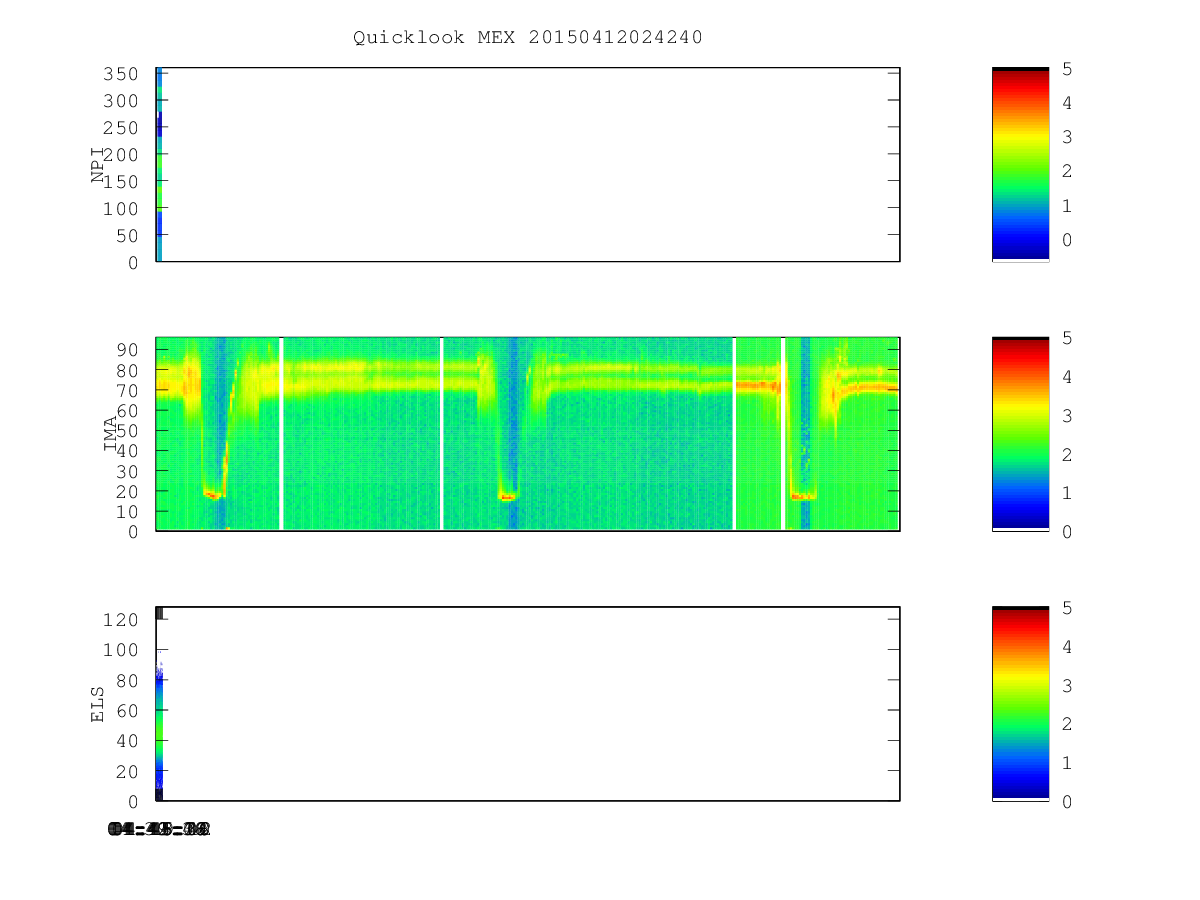Click the overlapping time labels below the ELS panel
This screenshot has width=1200, height=900.
pos(159,829)
